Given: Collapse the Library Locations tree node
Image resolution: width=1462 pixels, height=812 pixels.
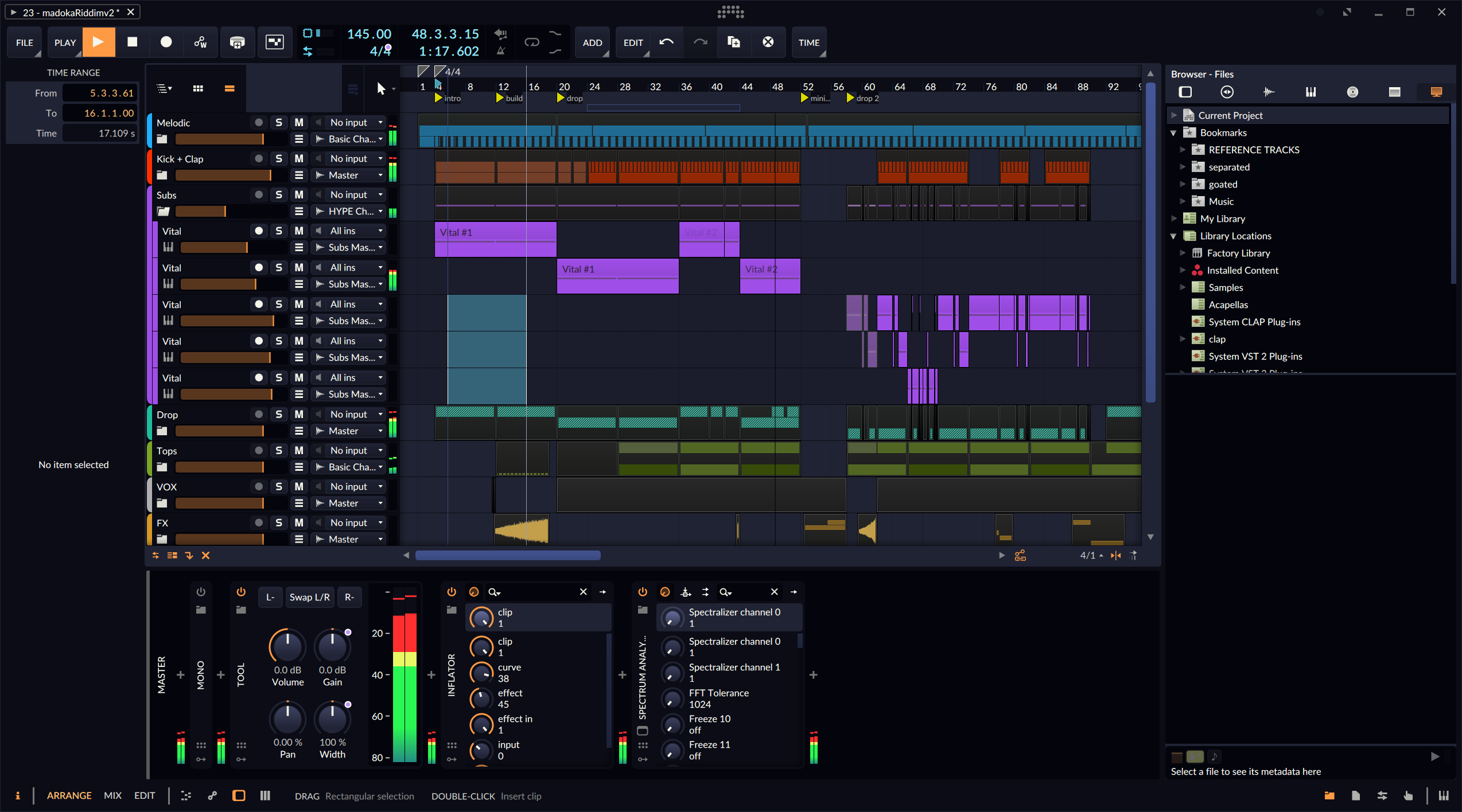Looking at the screenshot, I should click(x=1173, y=236).
